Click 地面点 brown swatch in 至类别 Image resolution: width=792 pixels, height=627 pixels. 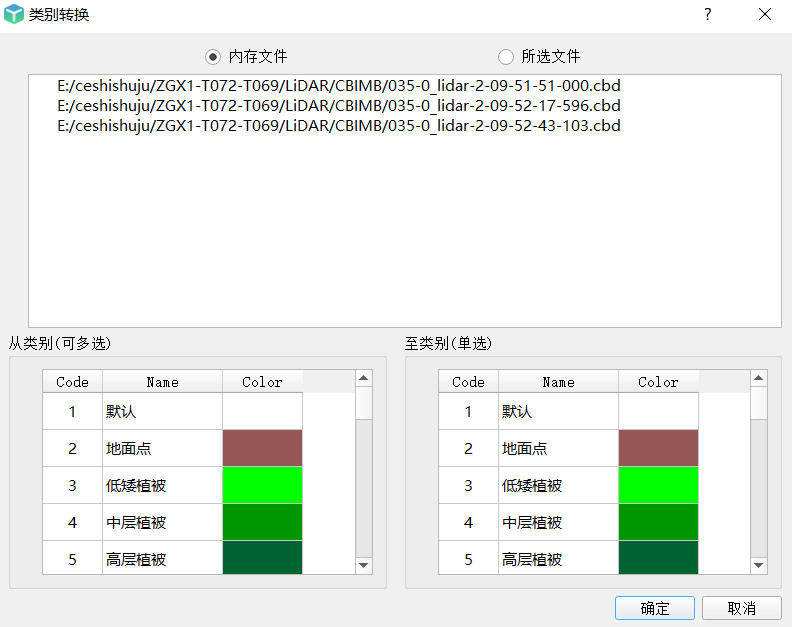tap(658, 448)
